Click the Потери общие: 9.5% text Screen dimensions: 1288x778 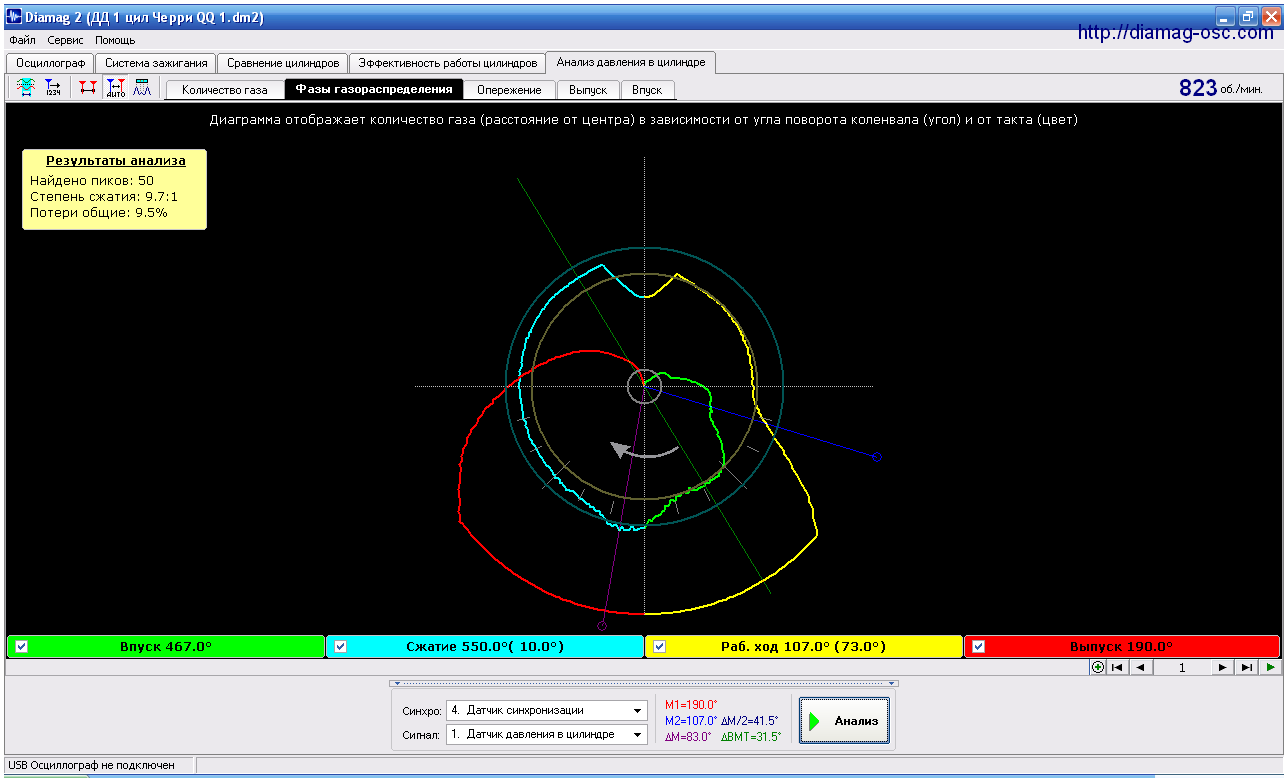(99, 212)
